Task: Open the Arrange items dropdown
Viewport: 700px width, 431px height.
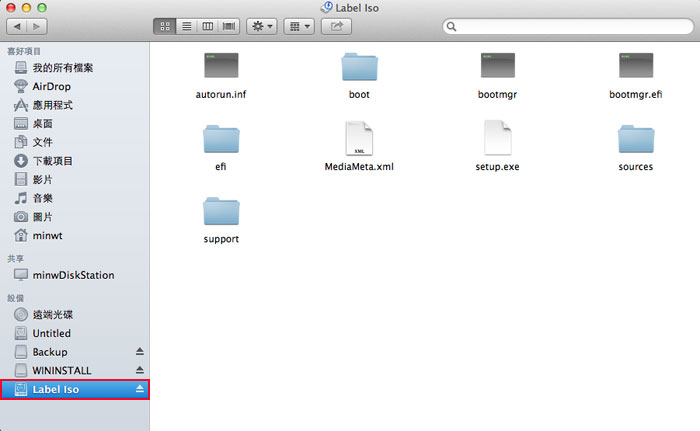Action: pyautogui.click(x=299, y=26)
